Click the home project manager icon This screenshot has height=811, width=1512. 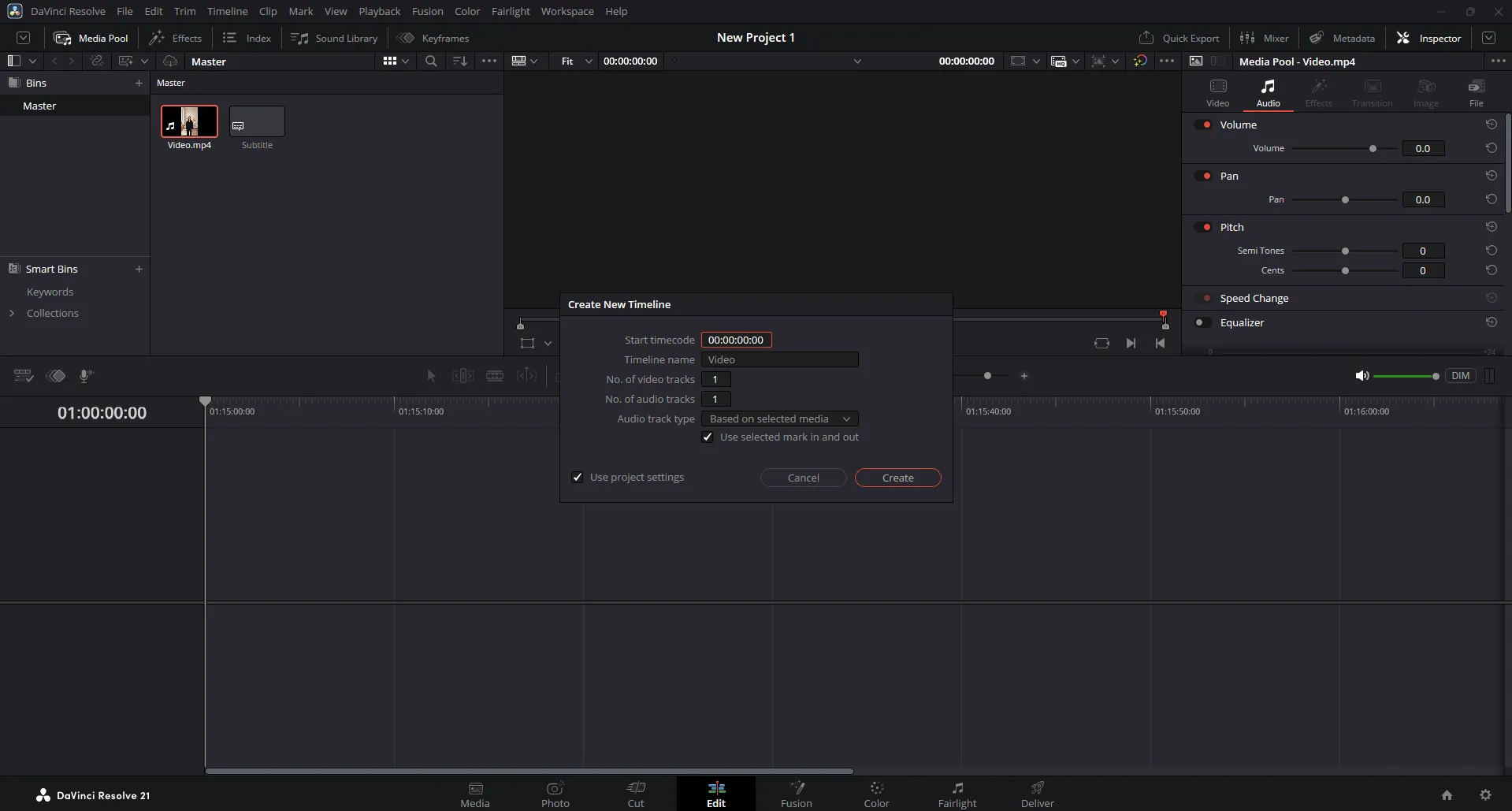coord(1447,795)
